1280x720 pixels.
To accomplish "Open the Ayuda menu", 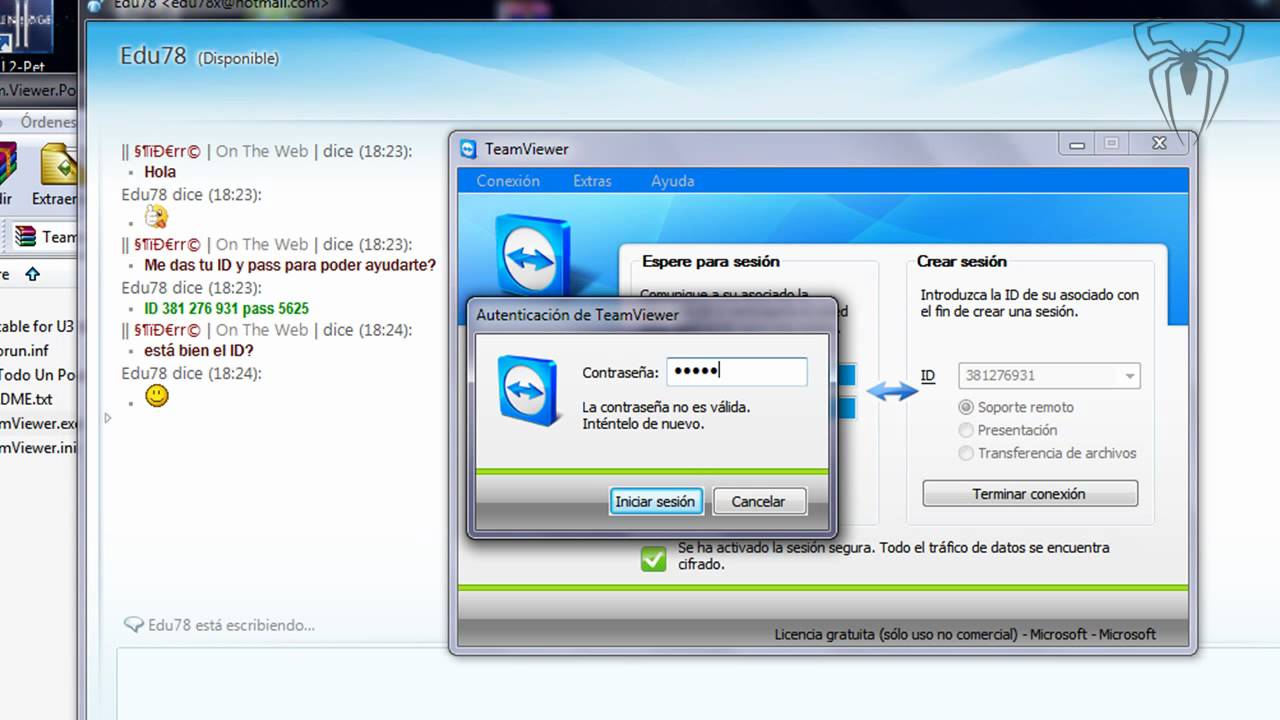I will (x=672, y=181).
